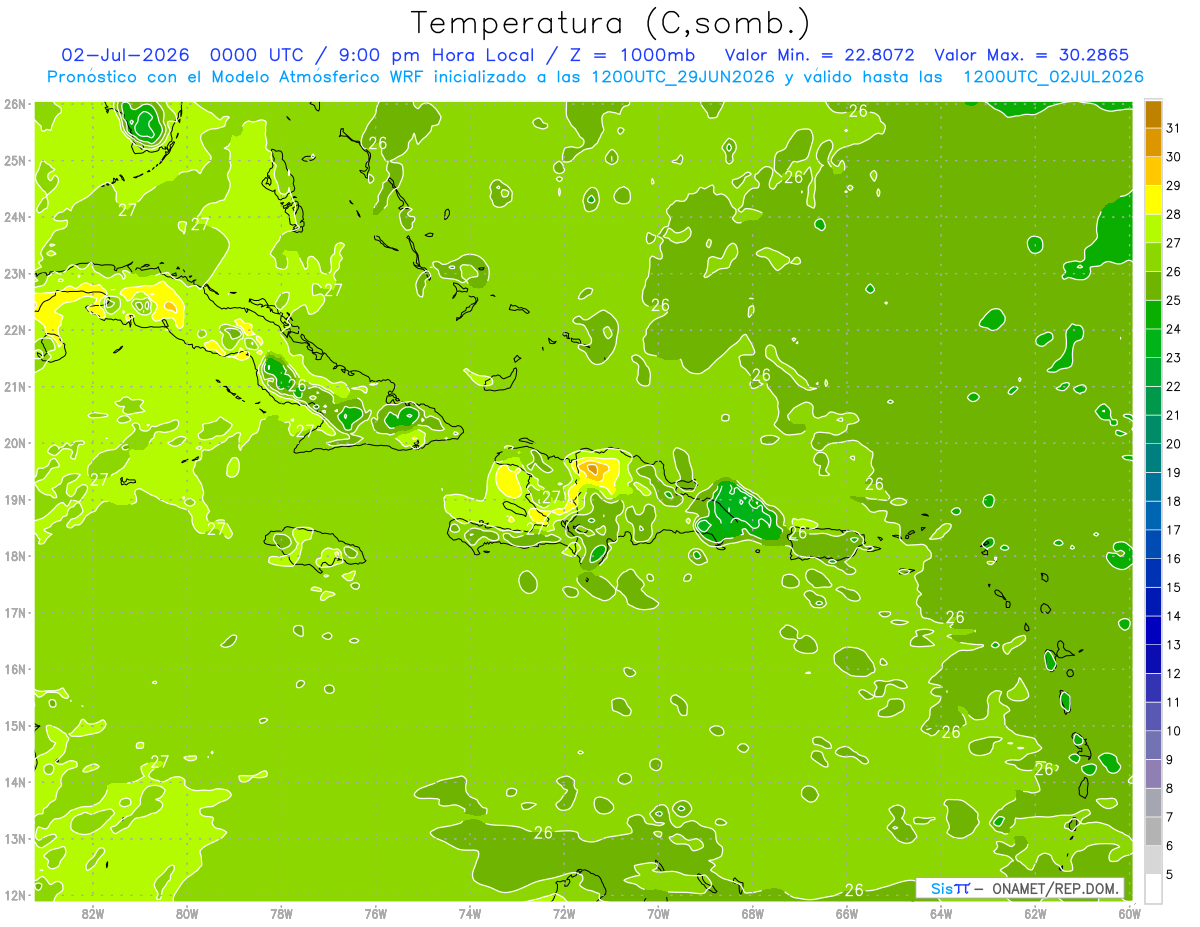Click the orange swatch between 30 and 31

coord(1153,143)
